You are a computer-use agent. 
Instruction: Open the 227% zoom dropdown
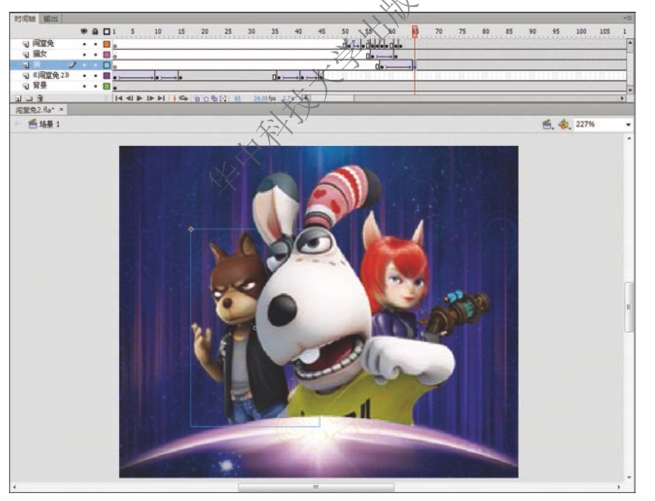[x=628, y=124]
